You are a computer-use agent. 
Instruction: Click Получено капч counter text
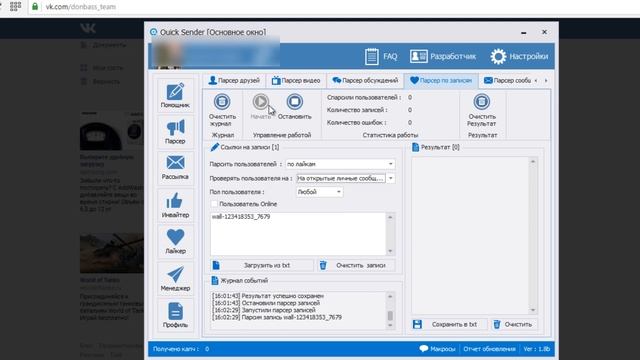pos(181,349)
